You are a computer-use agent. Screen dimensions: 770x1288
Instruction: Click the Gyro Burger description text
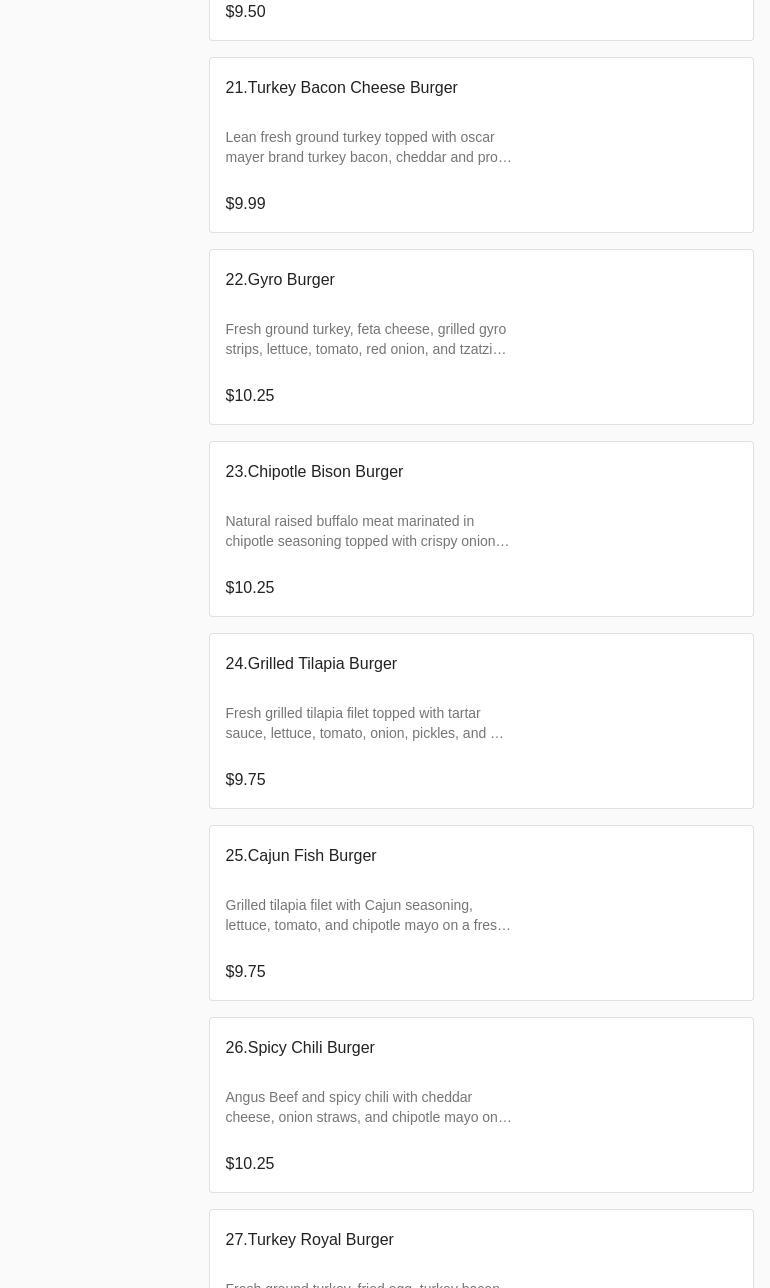[366, 339]
